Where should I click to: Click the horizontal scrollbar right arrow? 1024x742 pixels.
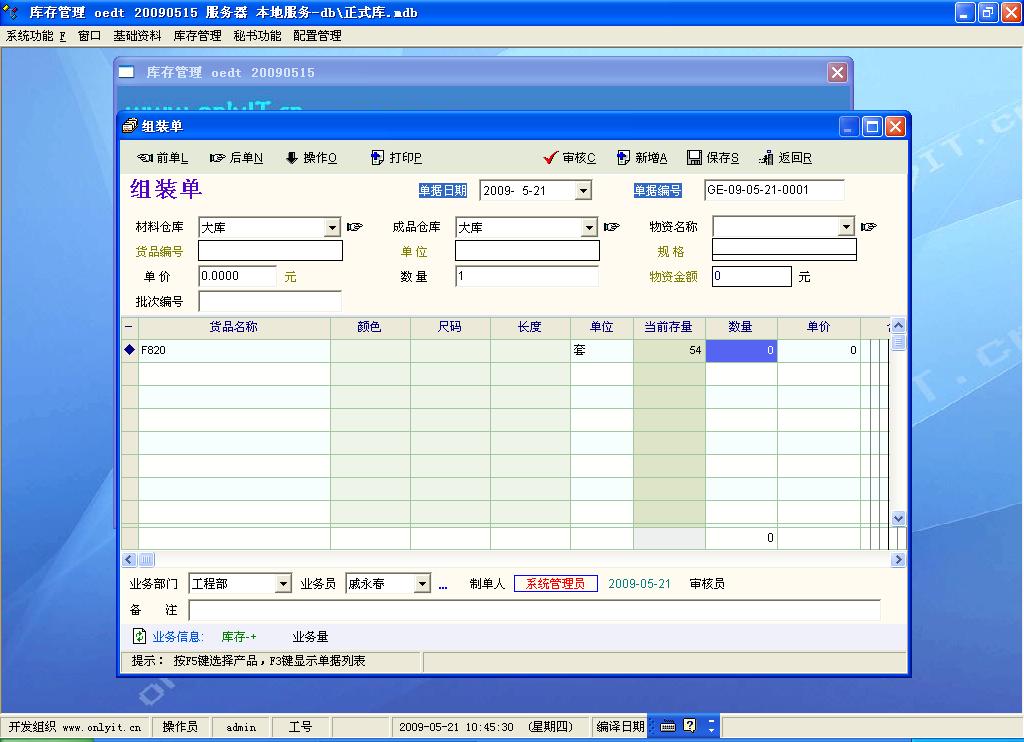tap(898, 560)
